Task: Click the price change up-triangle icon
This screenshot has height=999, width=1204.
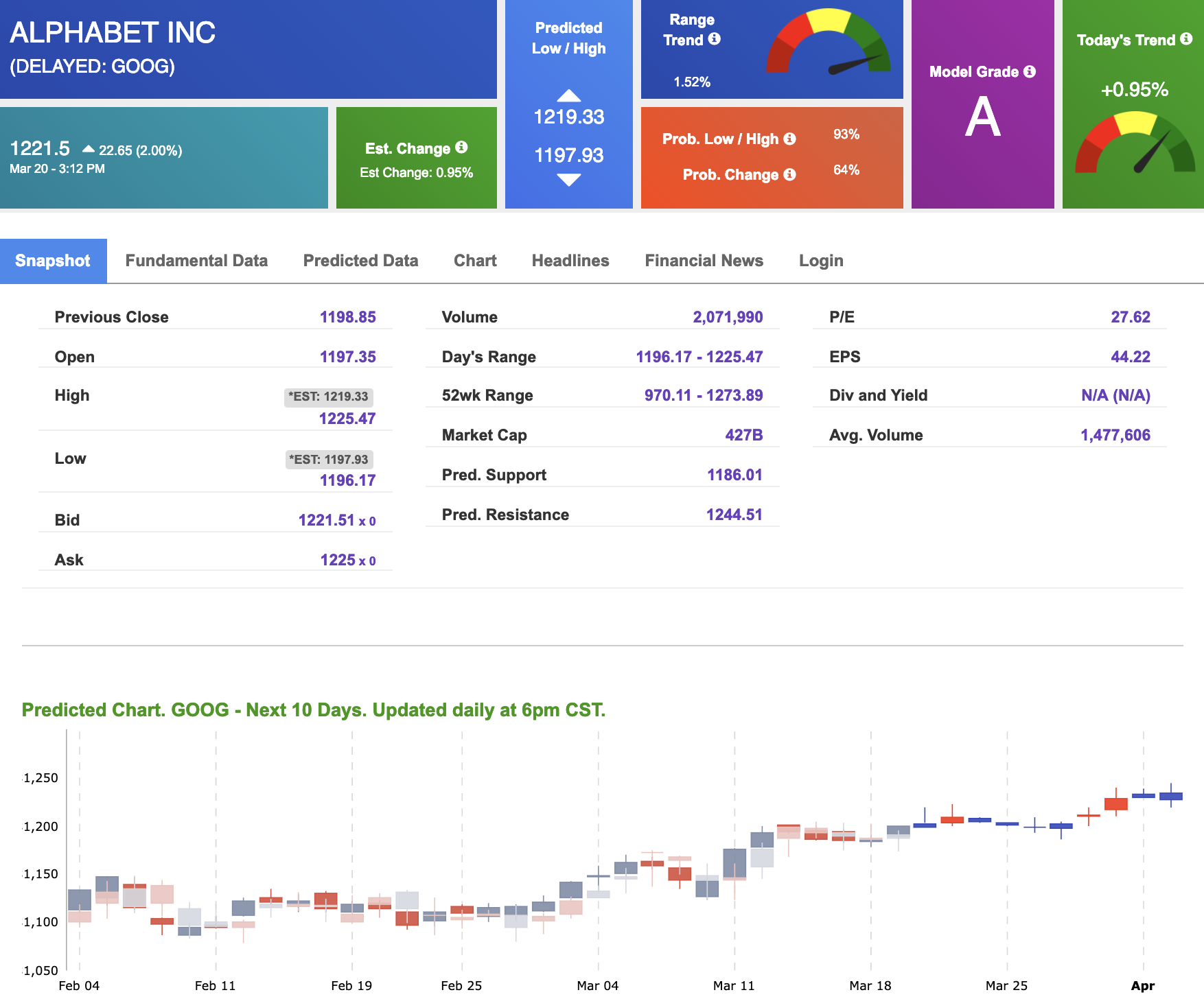Action: click(x=89, y=149)
